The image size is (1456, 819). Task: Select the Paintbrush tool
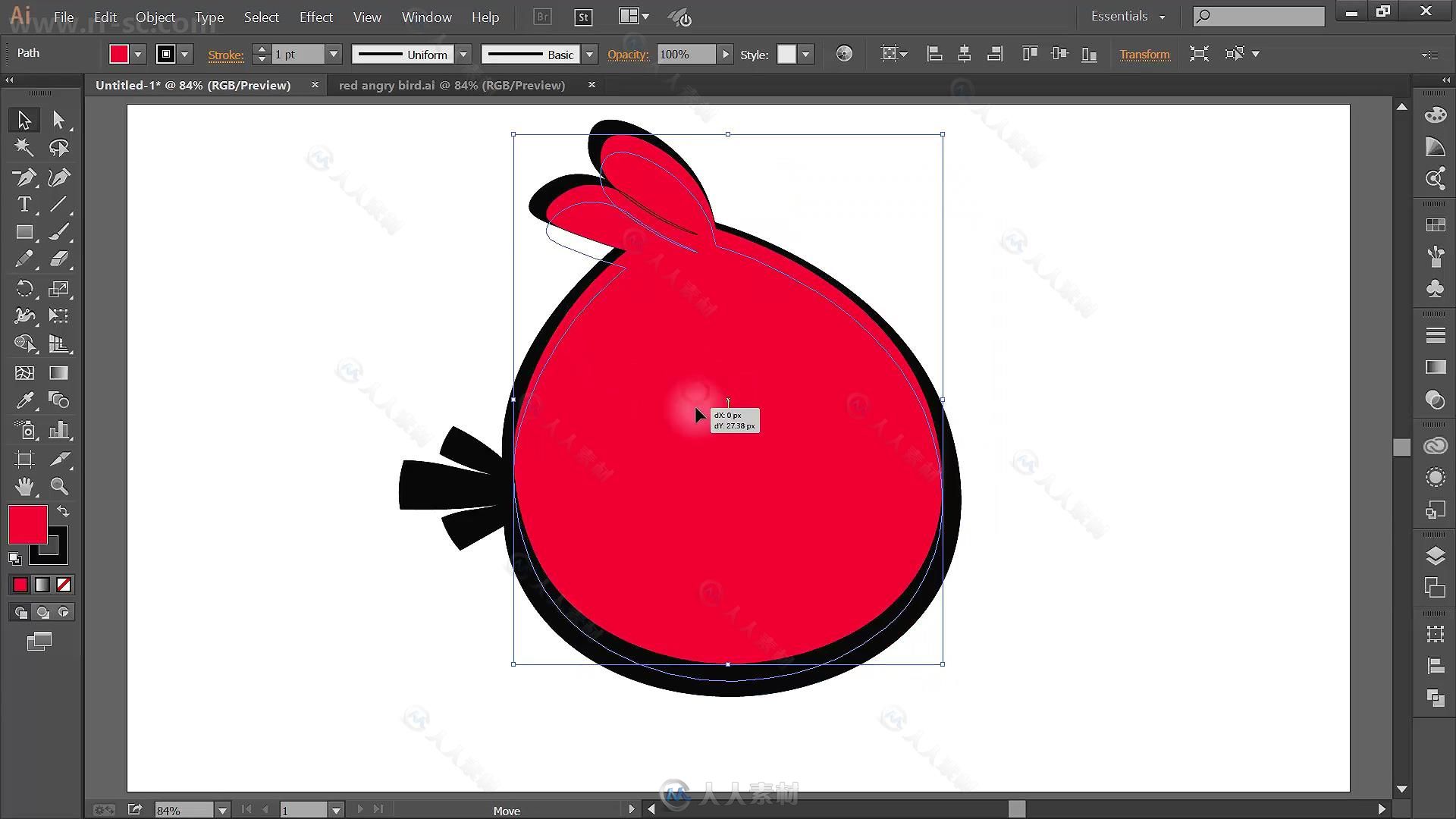click(x=59, y=232)
